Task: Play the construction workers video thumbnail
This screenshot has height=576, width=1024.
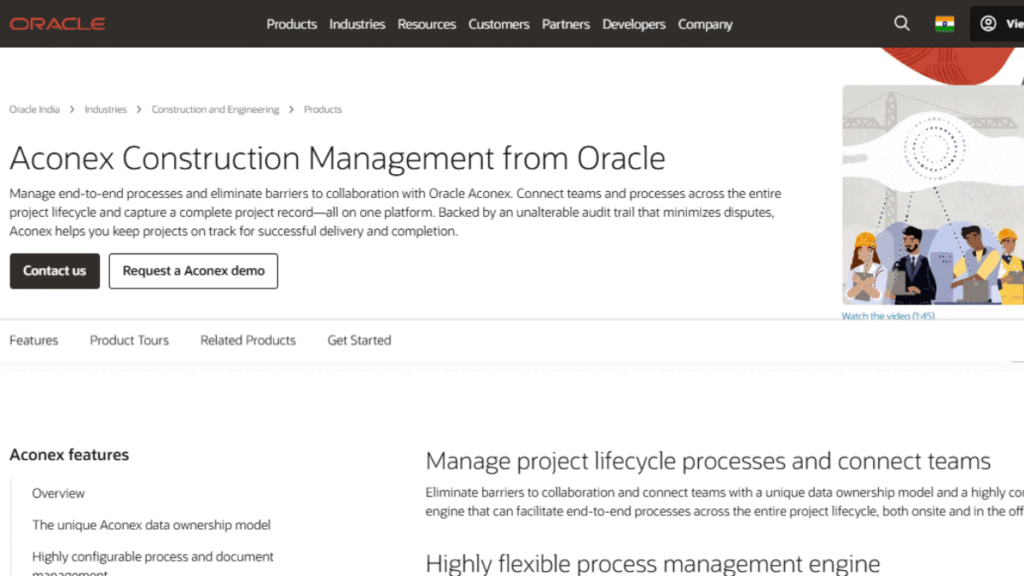Action: click(x=932, y=195)
